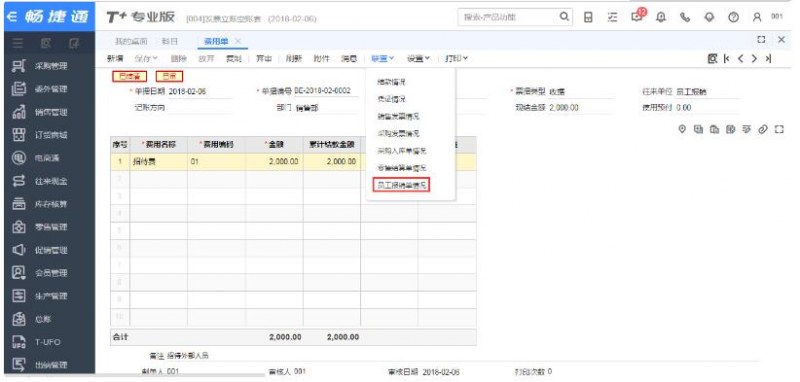This screenshot has width=800, height=382.
Task: Click the 刷新 toolbar button
Action: pyautogui.click(x=293, y=59)
